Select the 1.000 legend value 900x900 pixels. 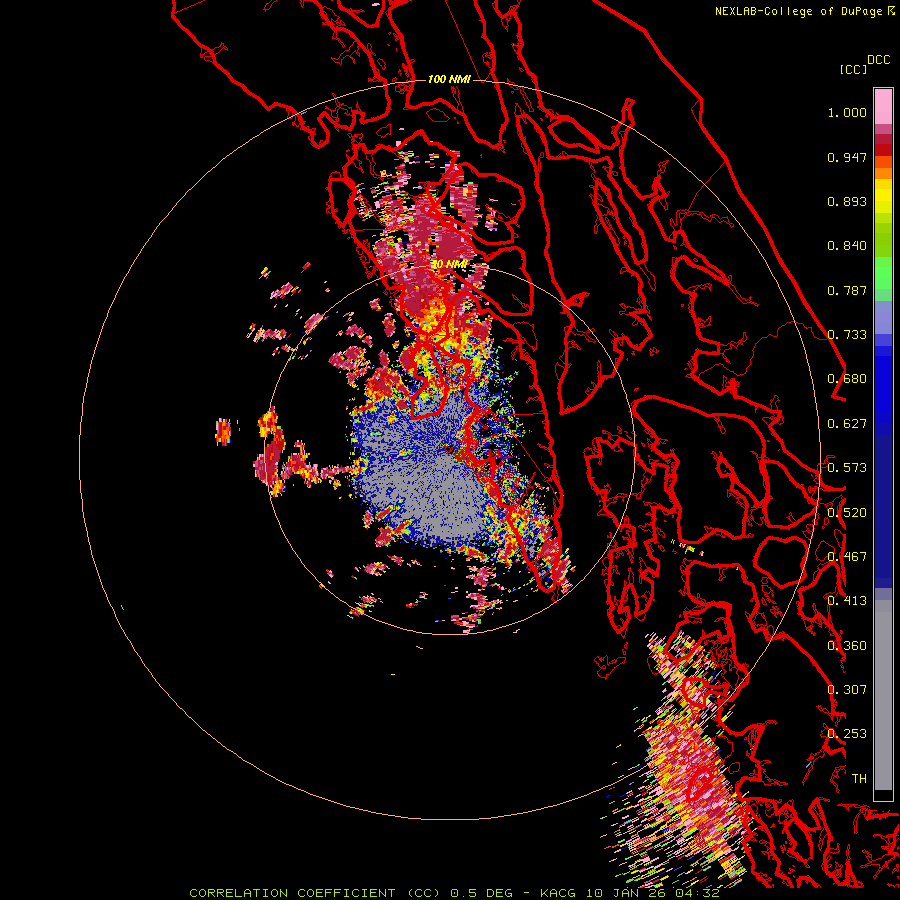tap(847, 112)
